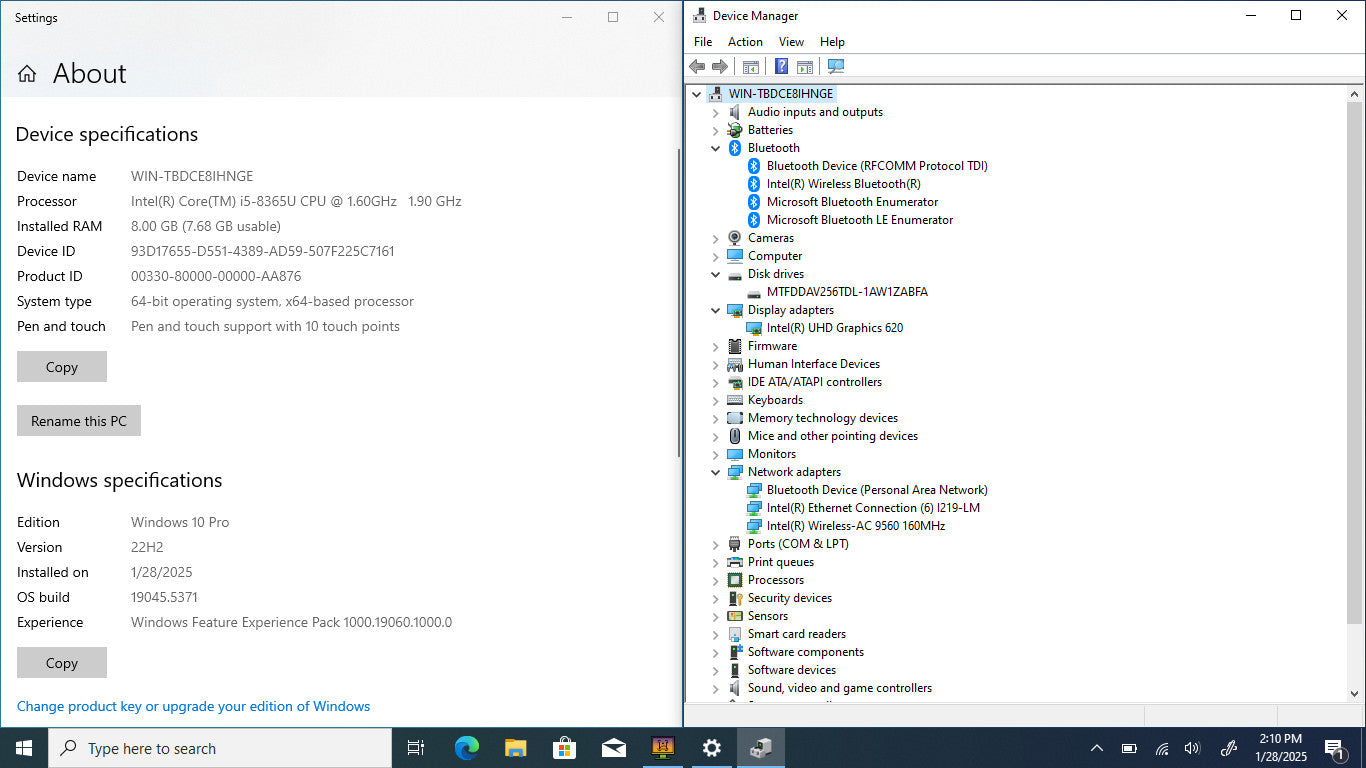
Task: Click Show/Hide Console Tree toolbar icon
Action: (750, 67)
